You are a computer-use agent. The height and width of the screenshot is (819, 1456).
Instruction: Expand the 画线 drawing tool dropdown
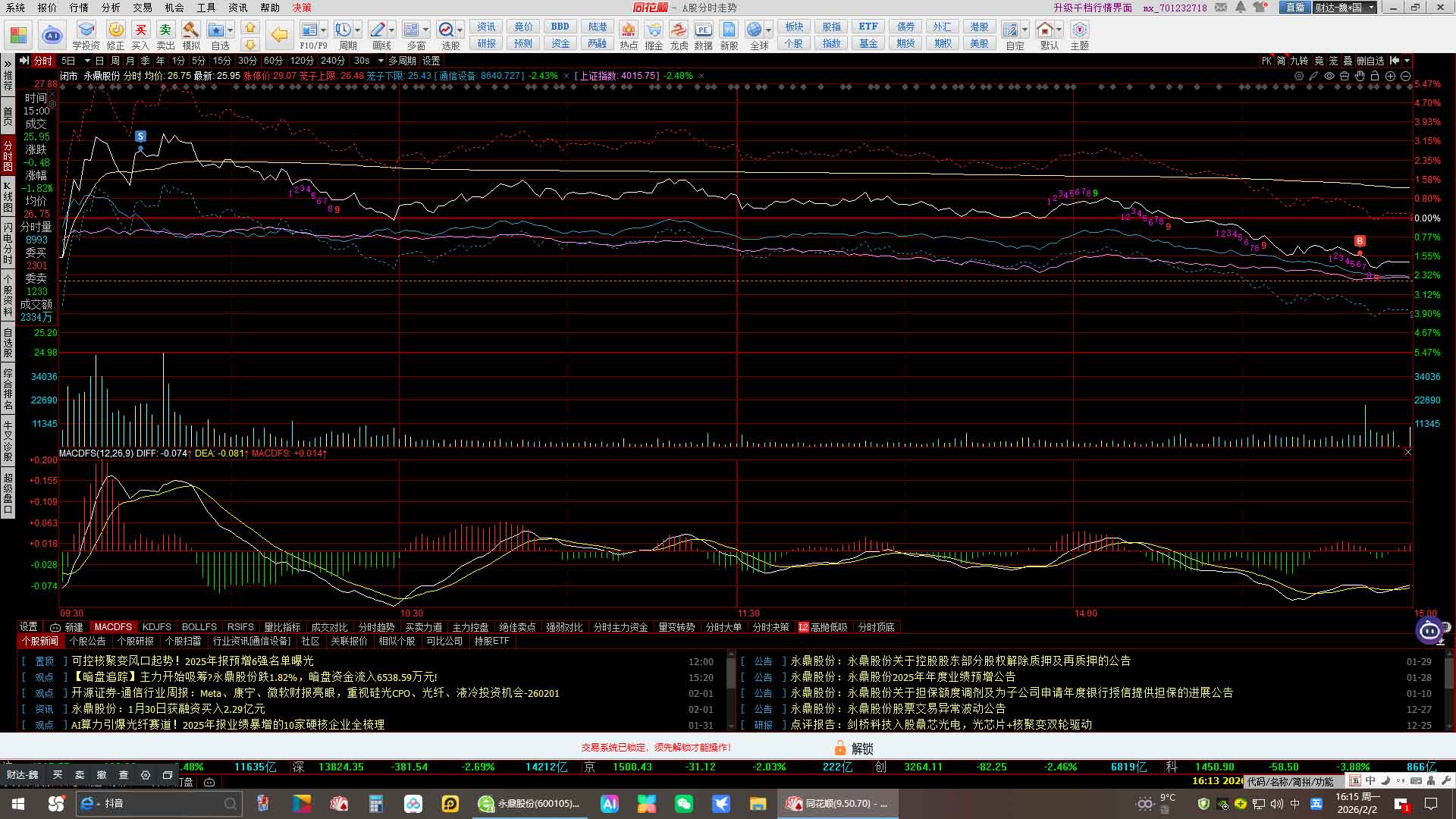(x=392, y=30)
